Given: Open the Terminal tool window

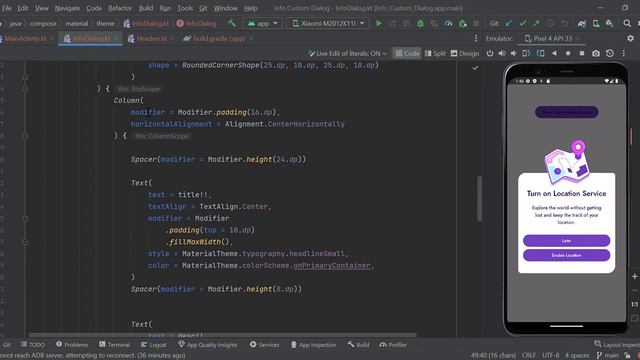Looking at the screenshot, I should 114,344.
